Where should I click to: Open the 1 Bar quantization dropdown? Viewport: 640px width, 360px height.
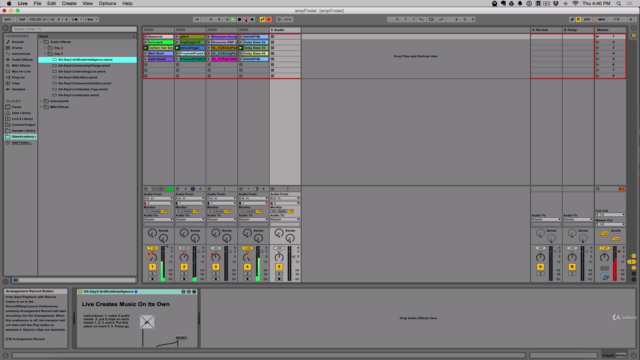[91, 19]
